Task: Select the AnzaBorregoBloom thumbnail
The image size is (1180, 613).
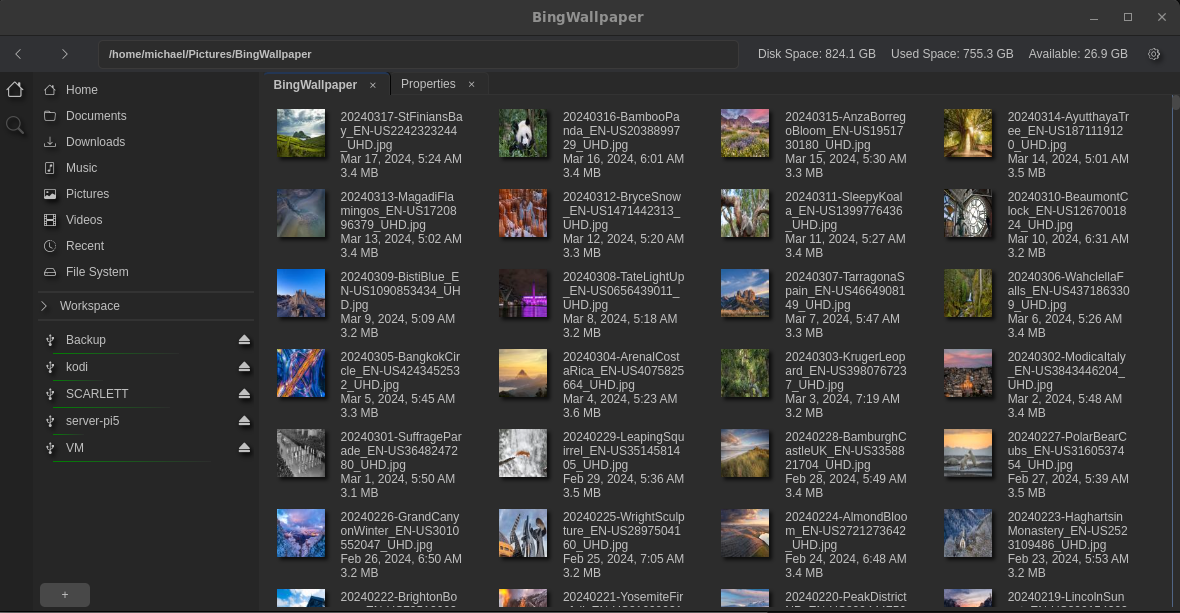Action: [x=745, y=133]
